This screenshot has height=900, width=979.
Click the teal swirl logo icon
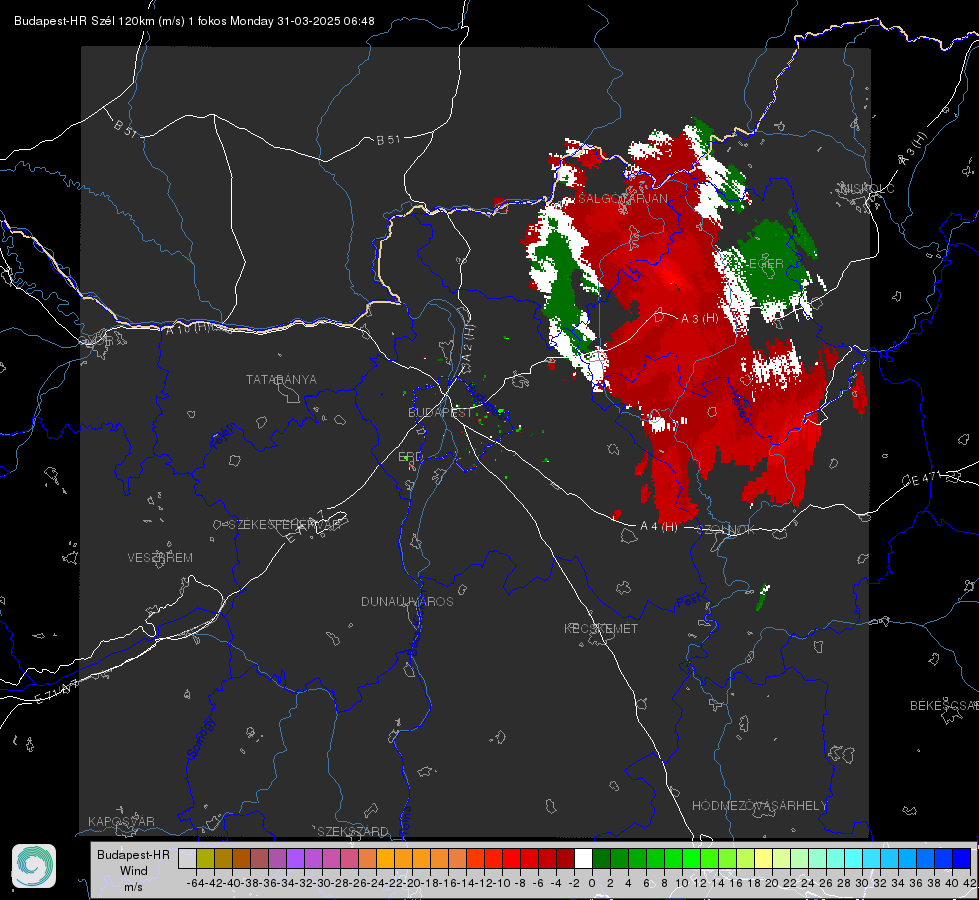click(34, 866)
